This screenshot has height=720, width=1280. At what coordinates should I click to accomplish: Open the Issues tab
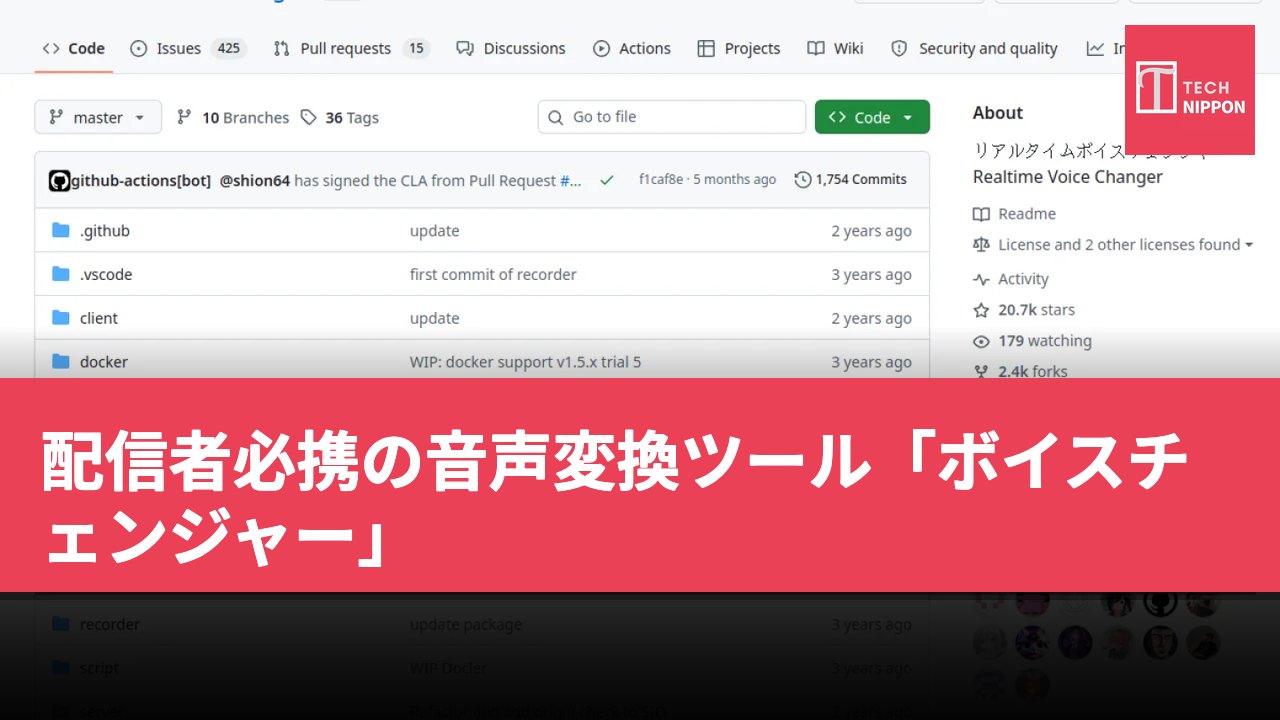pyautogui.click(x=188, y=48)
